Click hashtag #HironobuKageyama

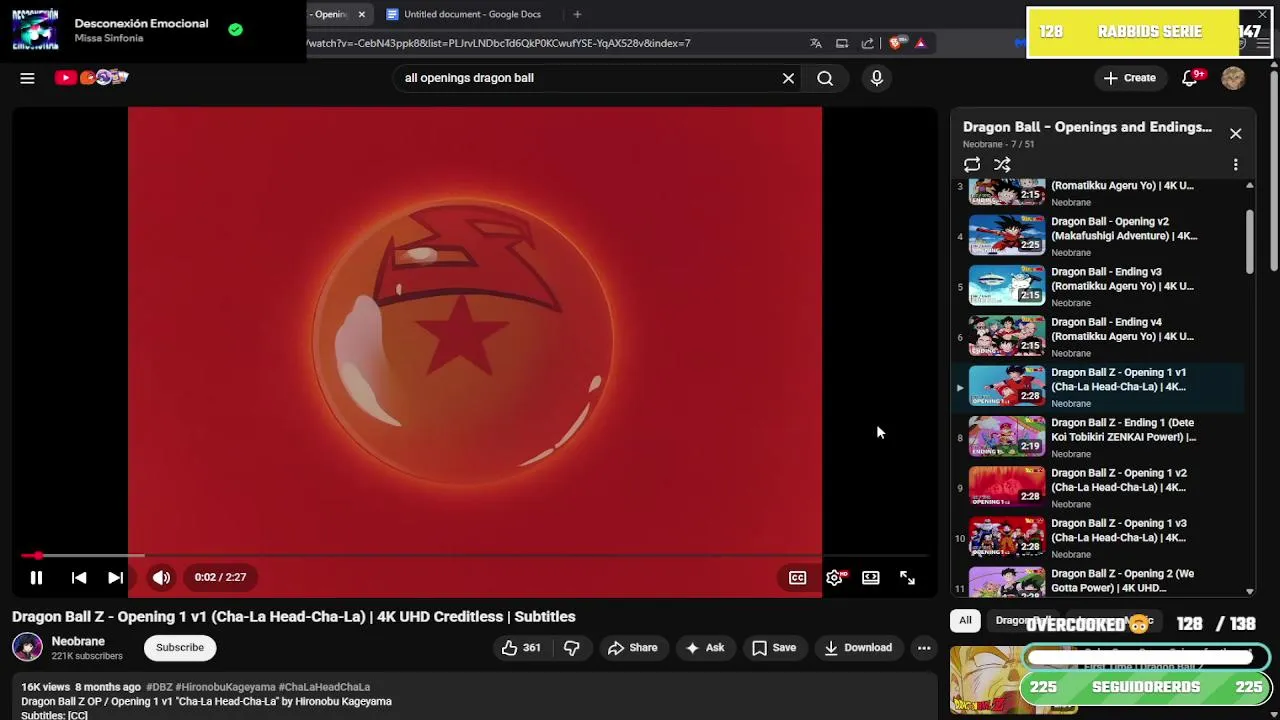coord(225,687)
